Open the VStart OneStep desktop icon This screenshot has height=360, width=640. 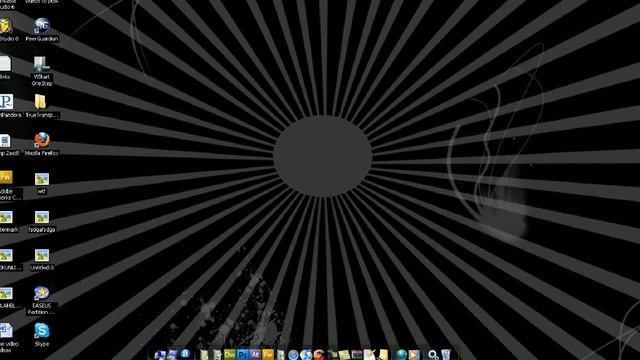point(42,71)
